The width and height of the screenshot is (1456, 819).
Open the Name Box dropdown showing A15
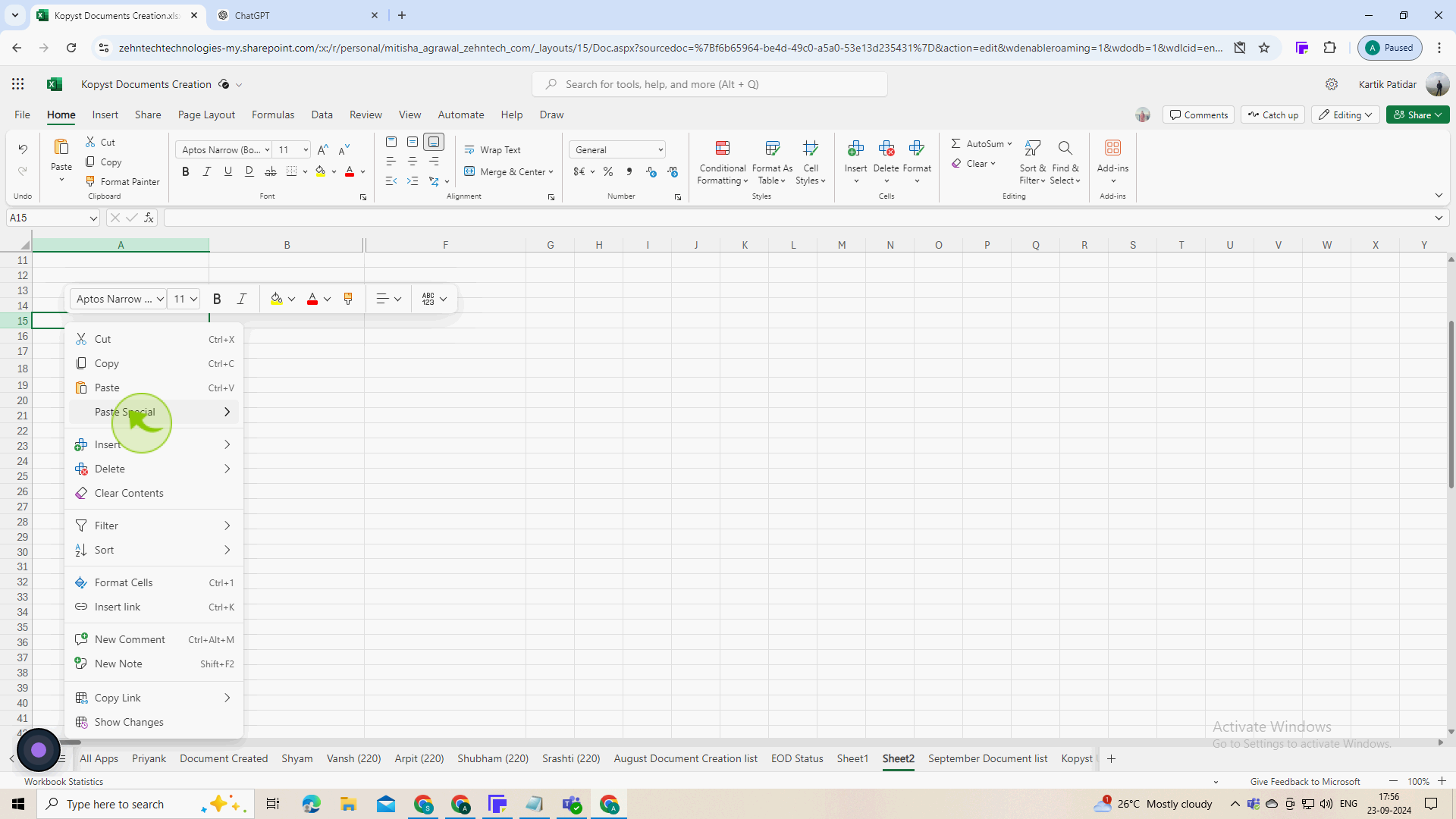[x=93, y=218]
